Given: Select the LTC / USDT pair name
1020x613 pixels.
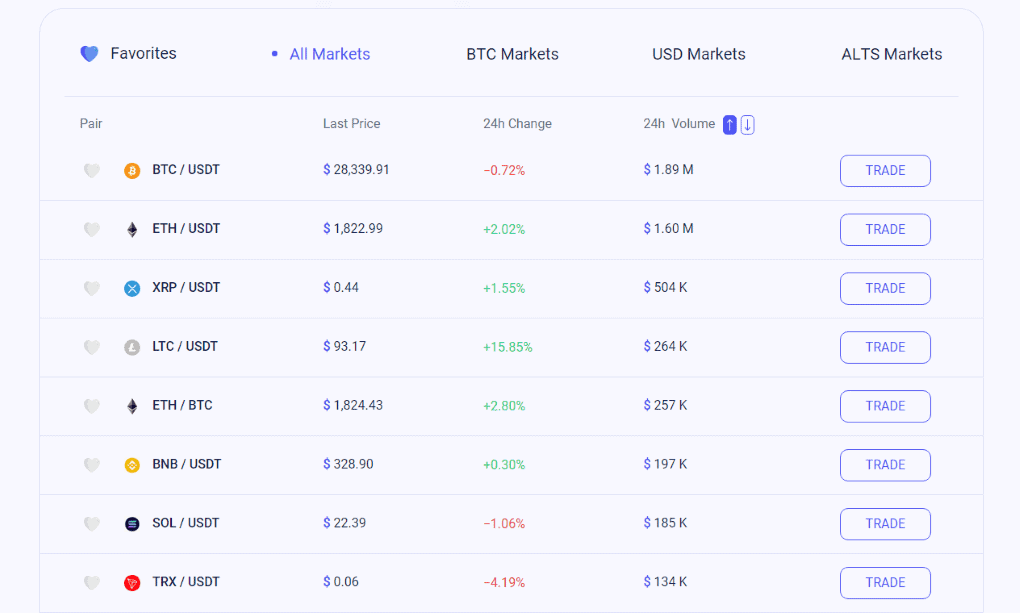Looking at the screenshot, I should point(185,346).
